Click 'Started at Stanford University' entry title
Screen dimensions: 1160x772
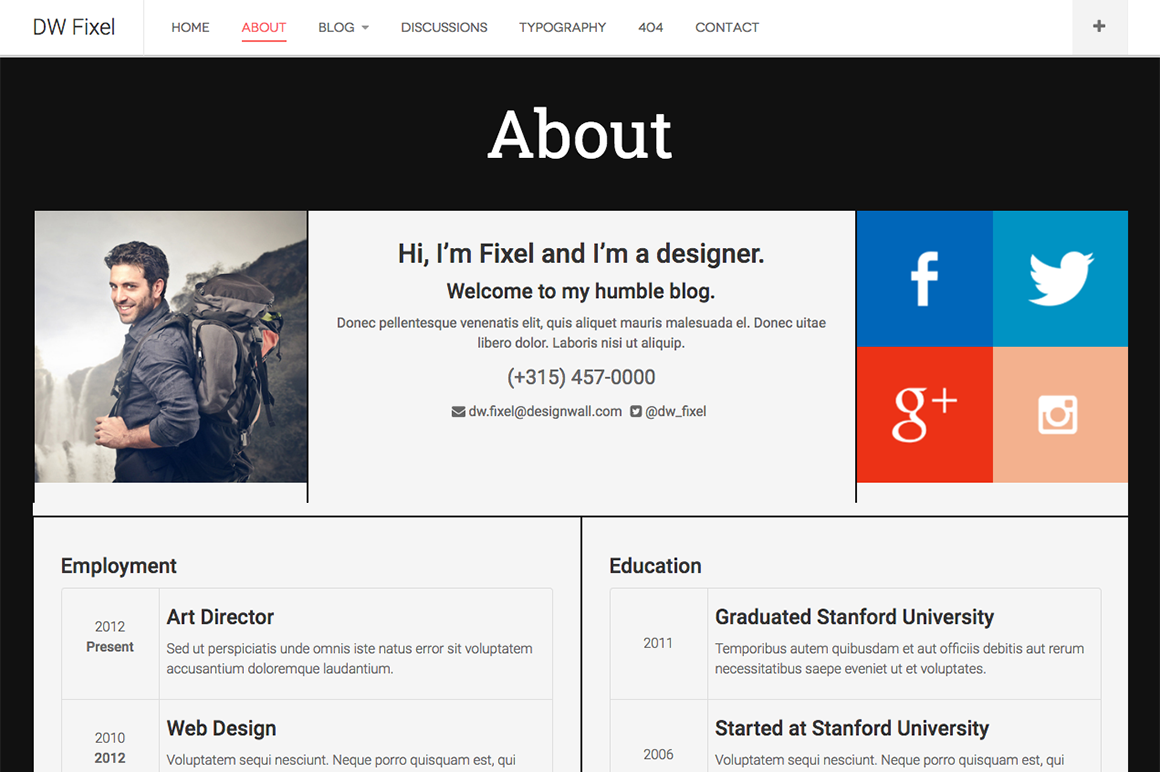852,728
